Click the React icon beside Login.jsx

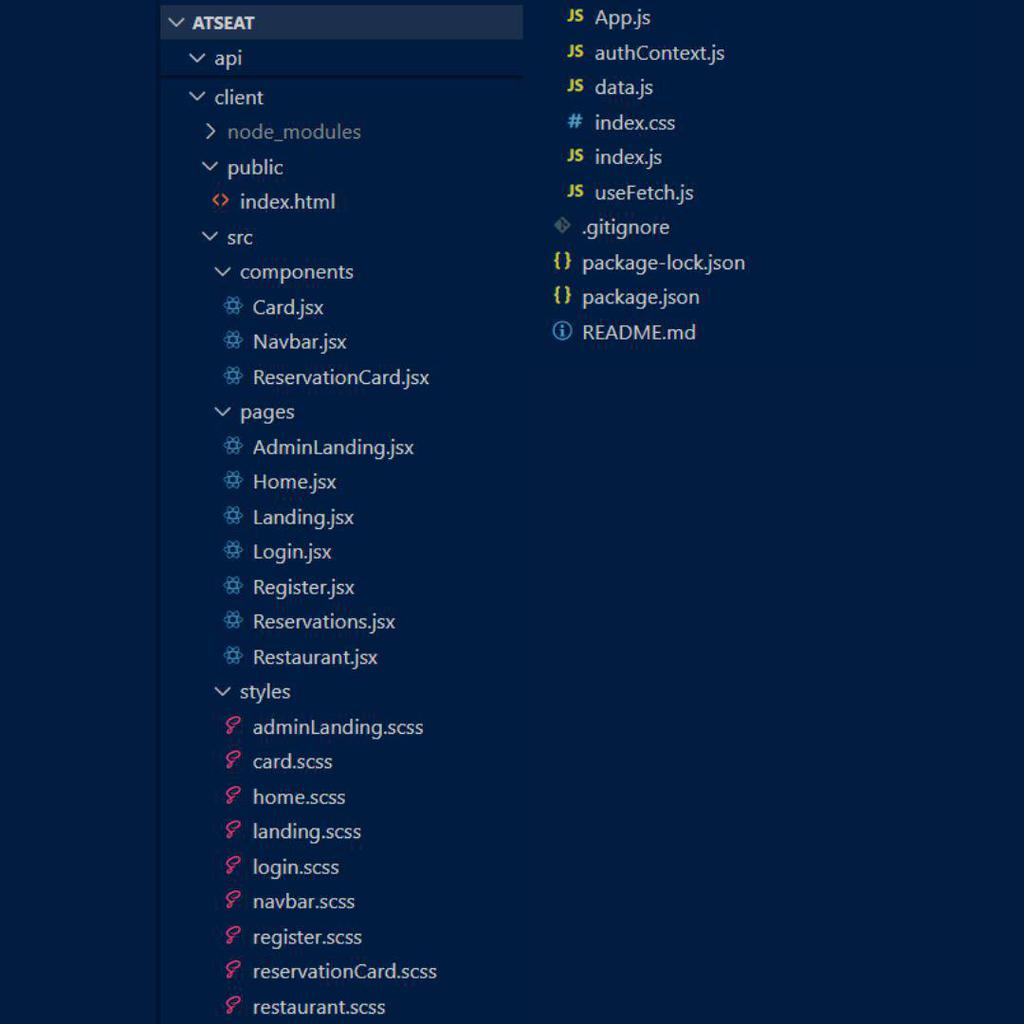point(233,551)
